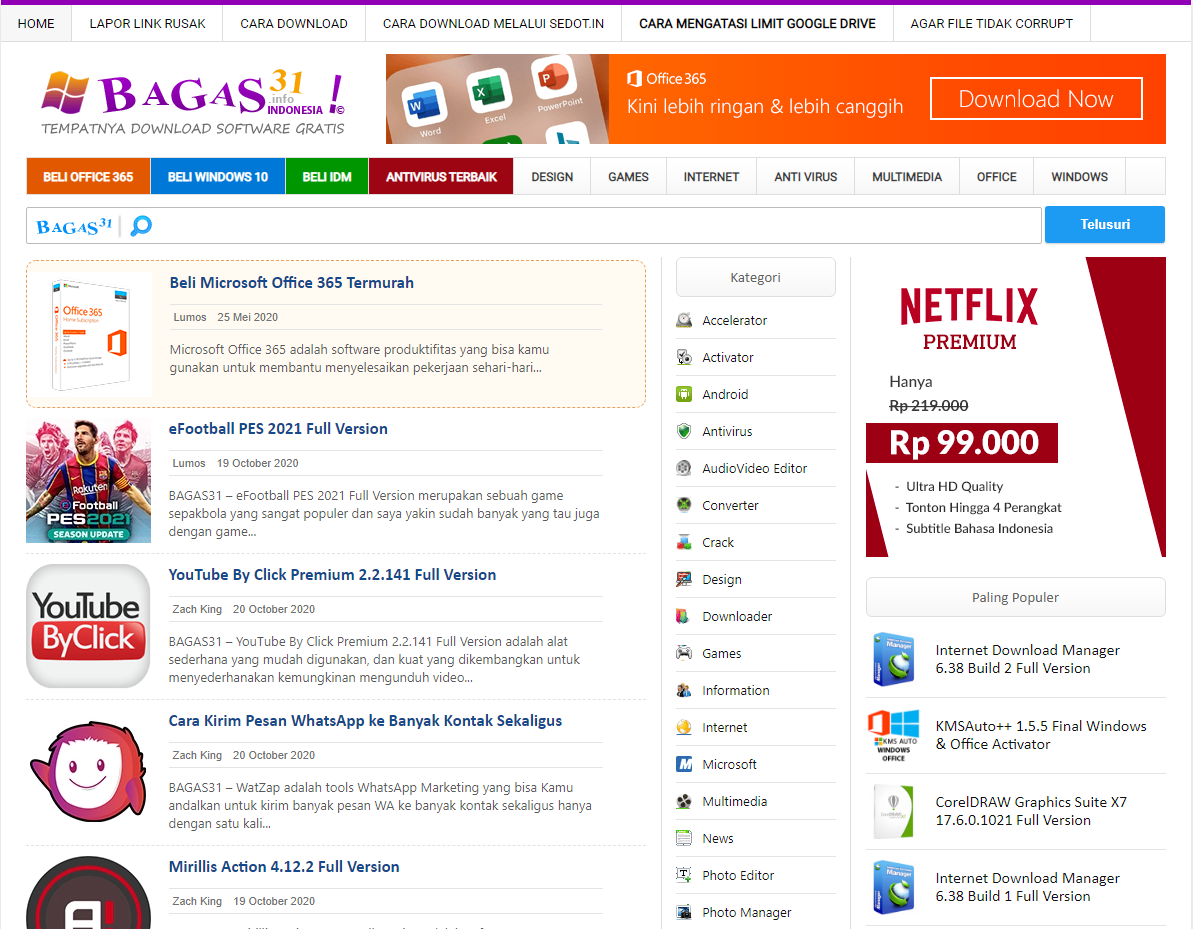Click the Photo Manager category icon
The image size is (1193, 929).
click(x=684, y=912)
